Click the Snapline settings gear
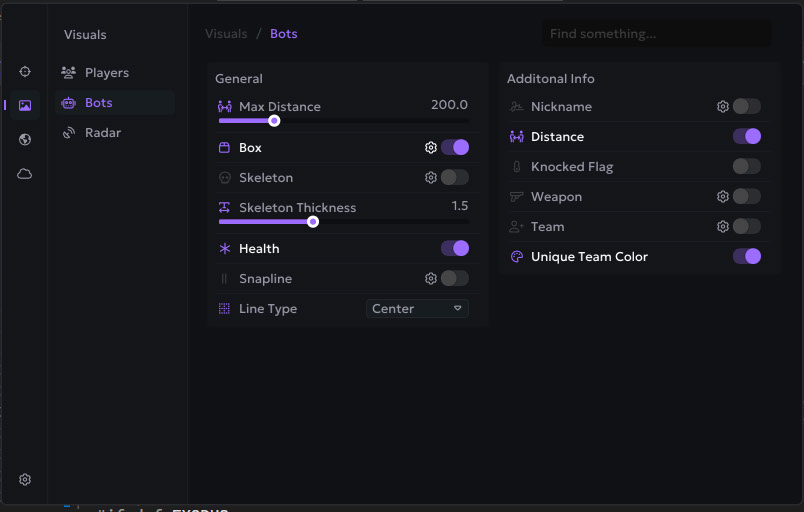 tap(431, 278)
